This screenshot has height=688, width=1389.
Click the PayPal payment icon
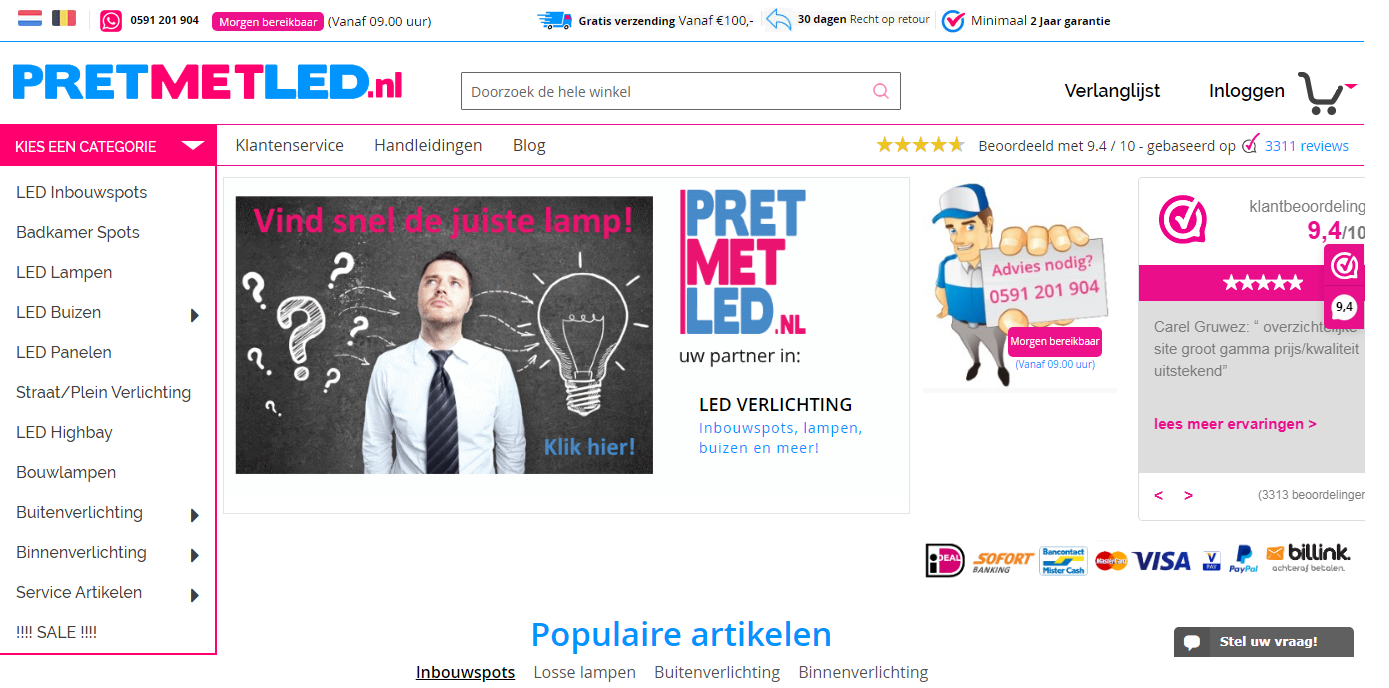(1244, 559)
